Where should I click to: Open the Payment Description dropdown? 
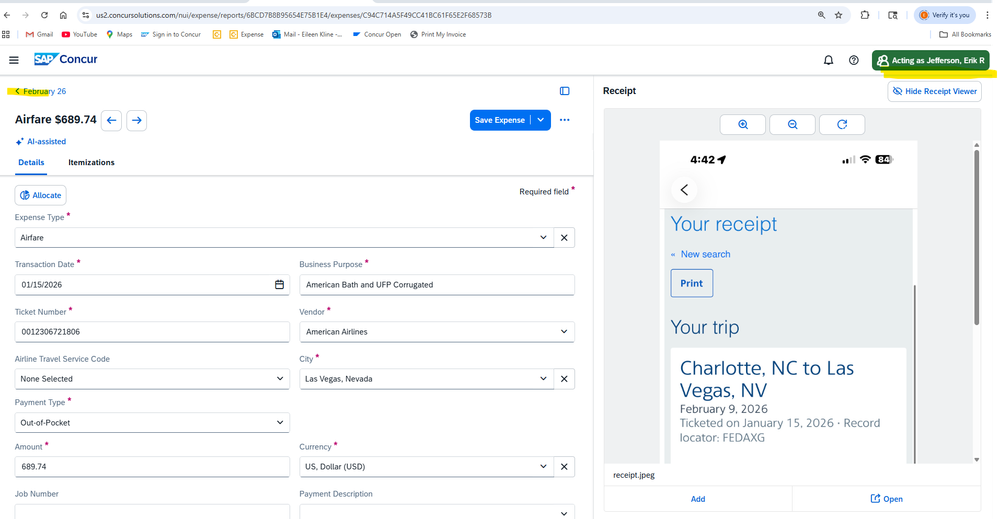pyautogui.click(x=437, y=511)
